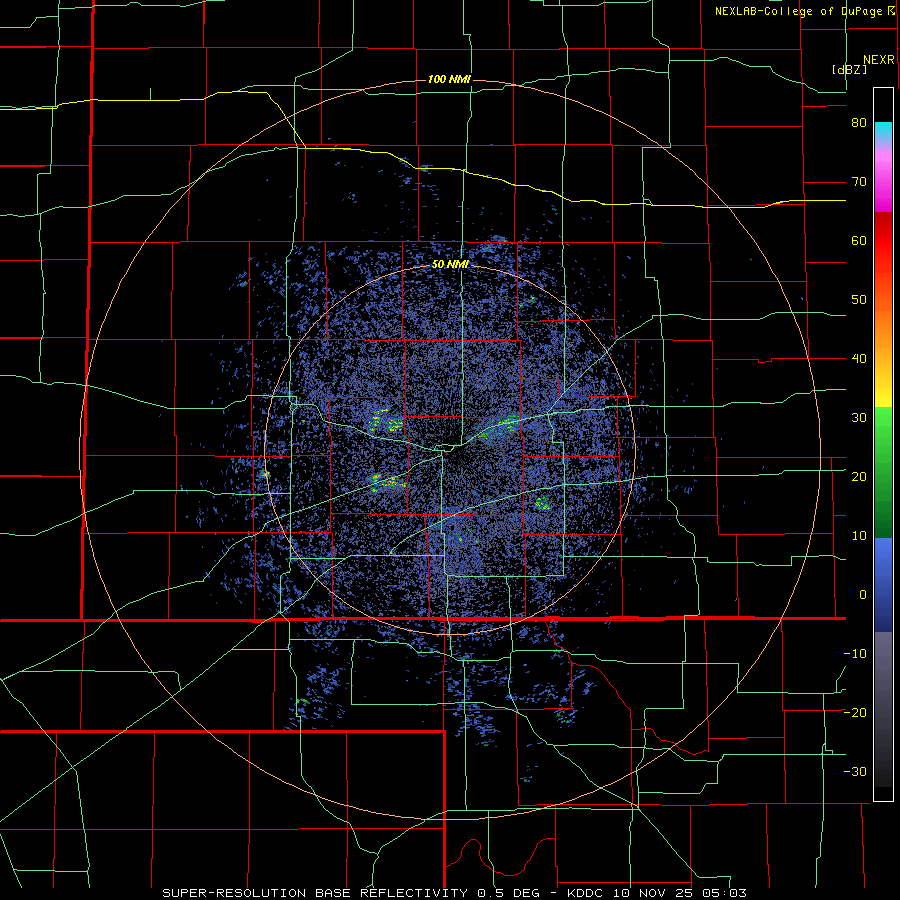Image resolution: width=900 pixels, height=900 pixels.
Task: Click the 20 value on dBZ scale
Action: [x=859, y=477]
